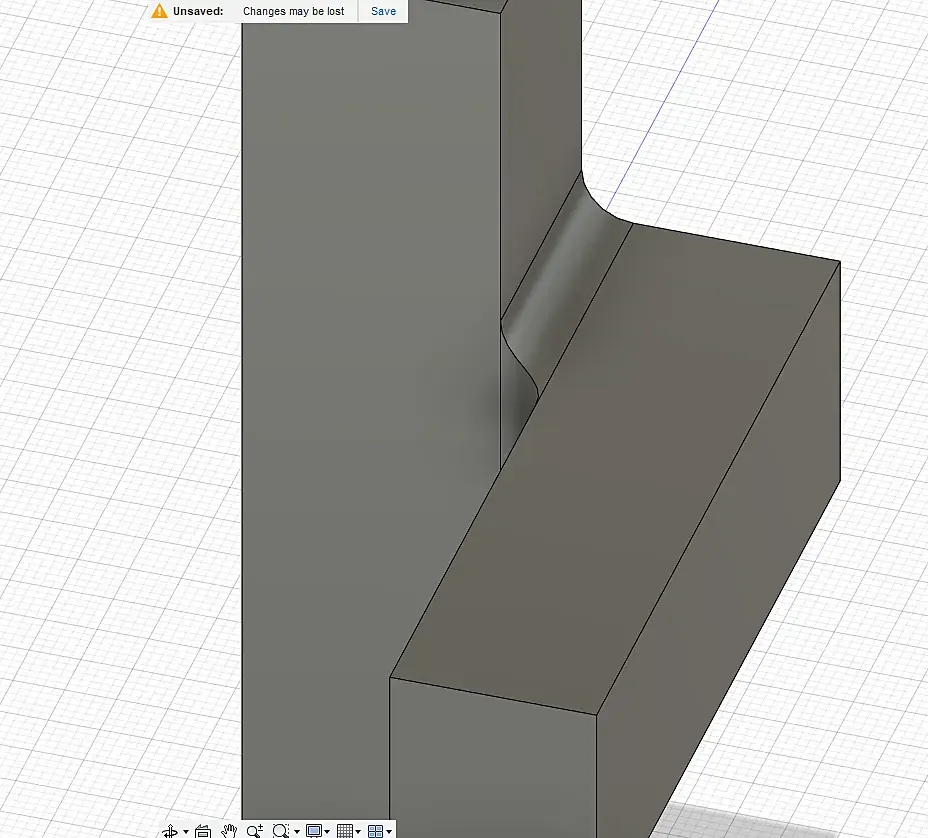Open the Grid and Snaps icon
Screen dimensions: 928x838
(x=345, y=831)
